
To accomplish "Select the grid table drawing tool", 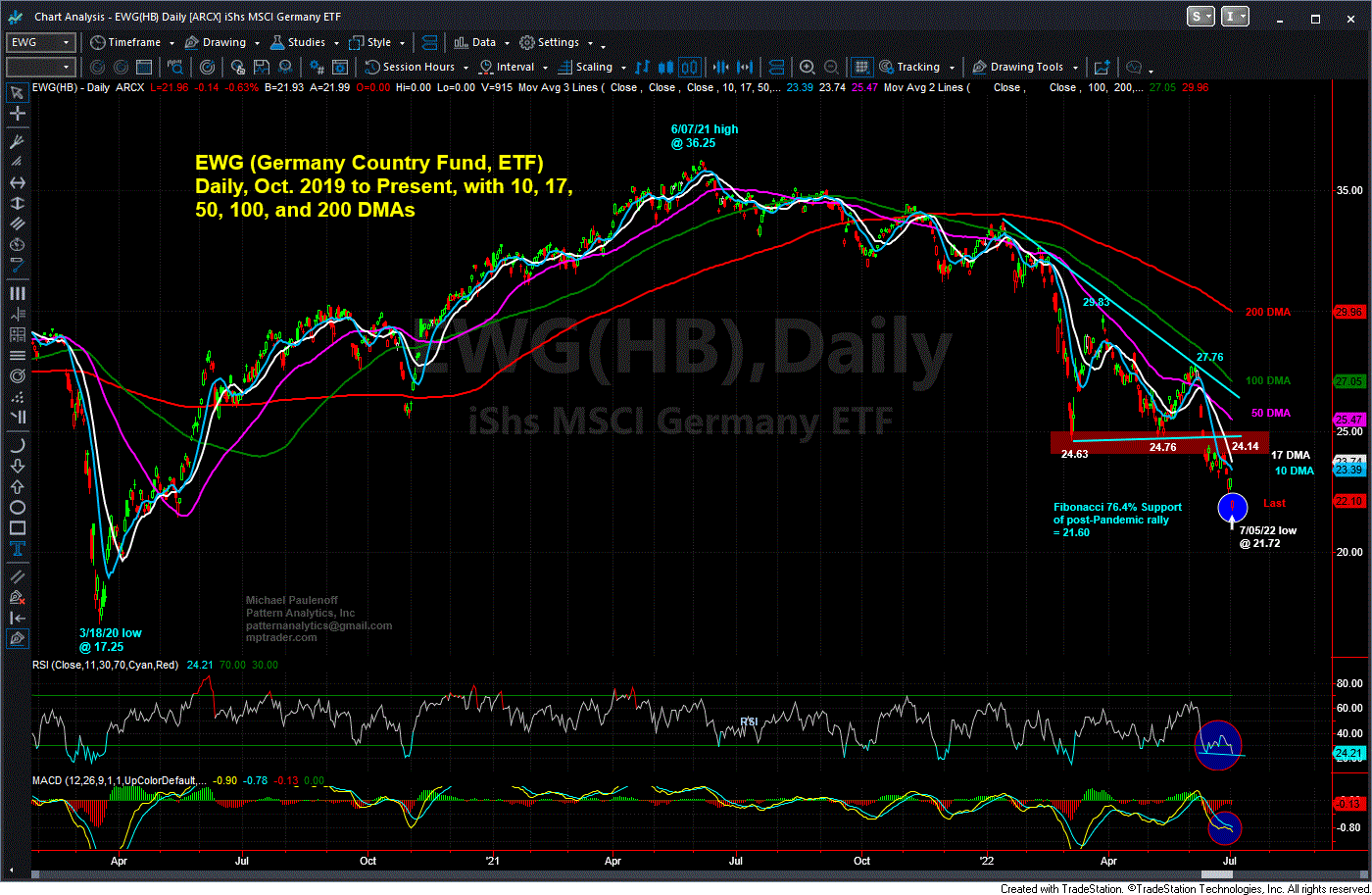I will [x=17, y=335].
